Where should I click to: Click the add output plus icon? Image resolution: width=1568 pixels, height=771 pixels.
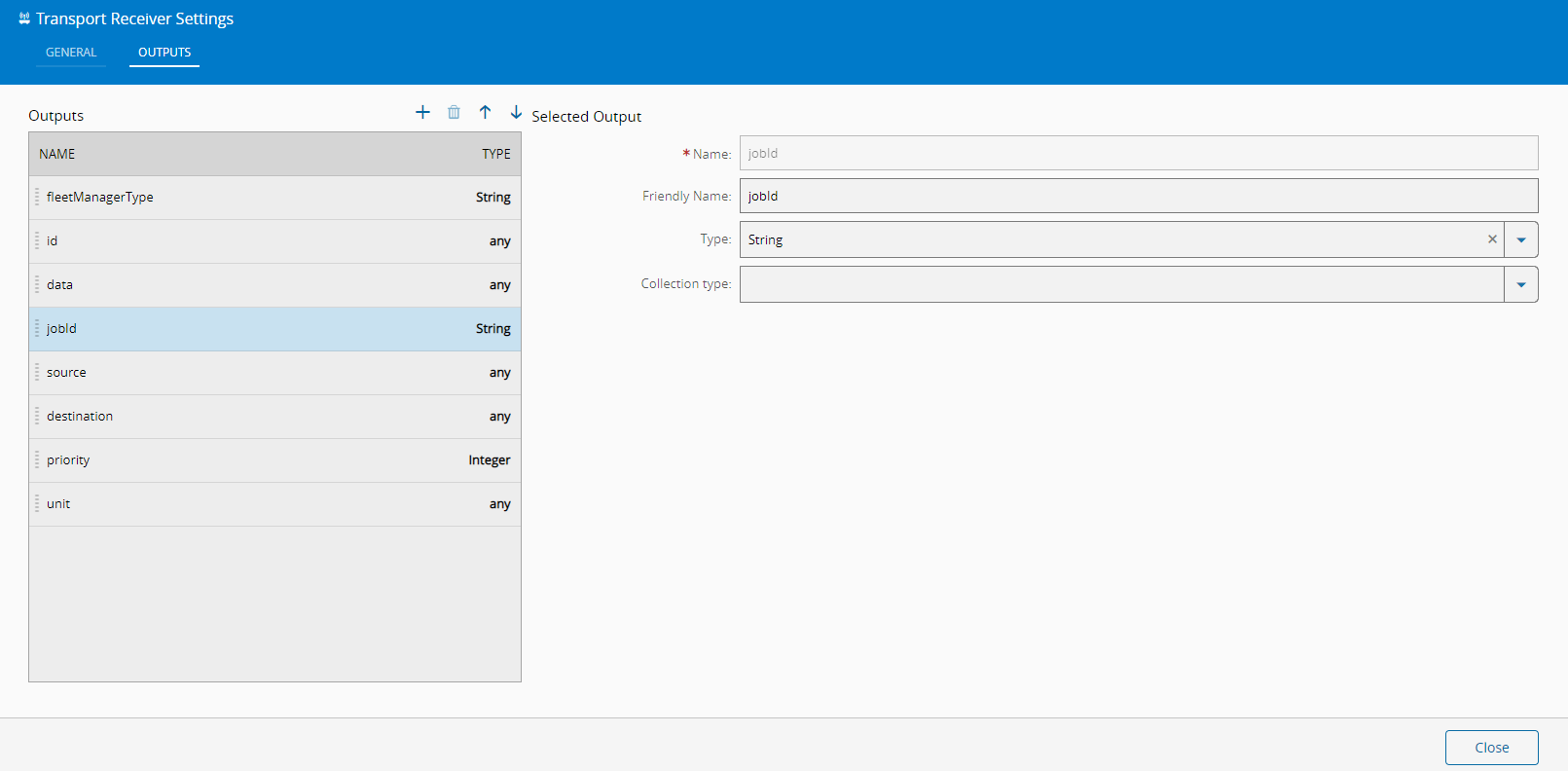point(422,112)
